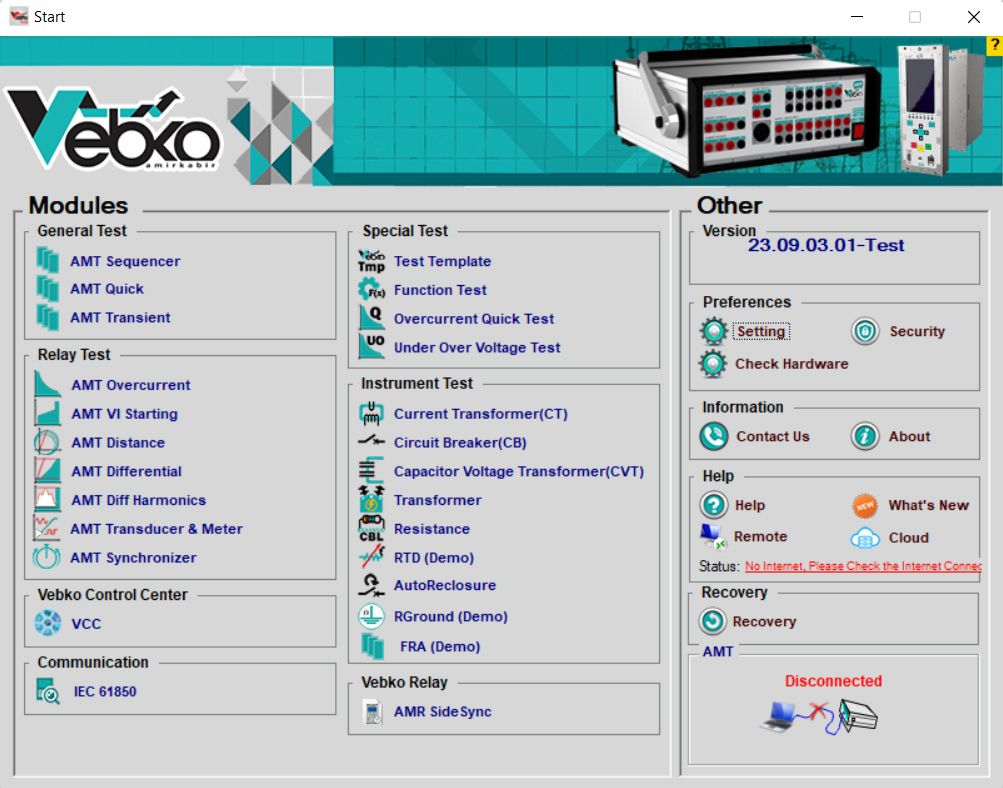
Task: Open What's New information
Action: point(928,506)
